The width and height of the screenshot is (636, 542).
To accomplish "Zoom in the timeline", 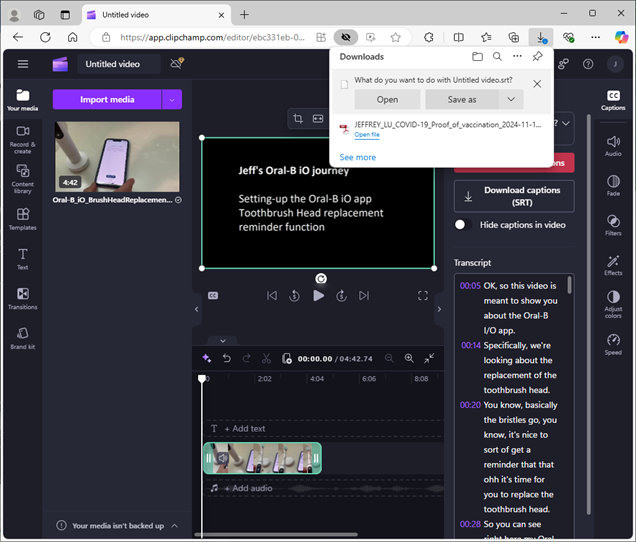I will click(409, 358).
